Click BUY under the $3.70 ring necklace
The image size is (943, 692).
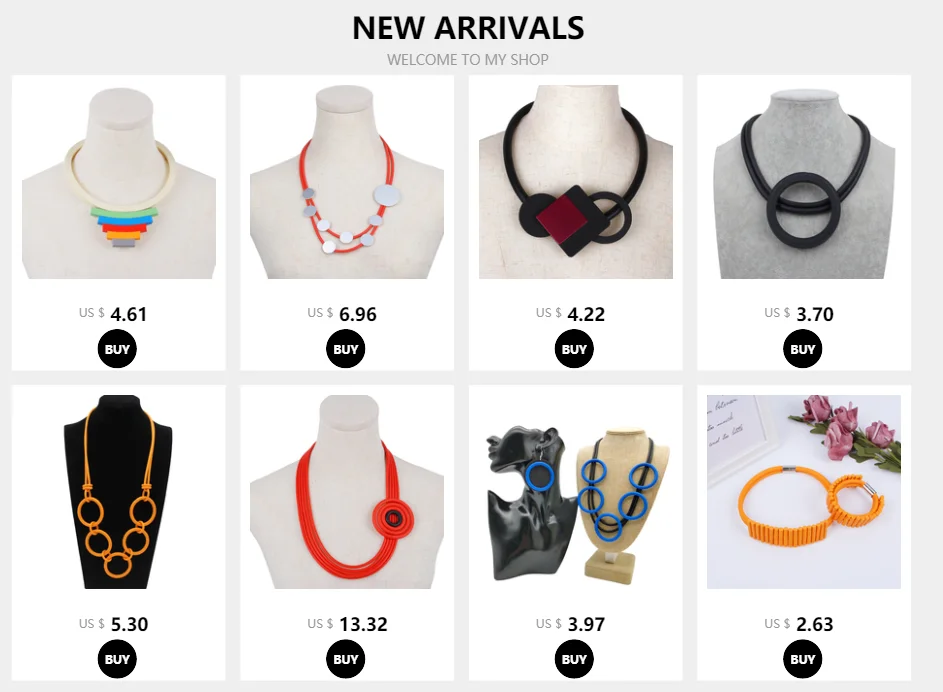(803, 349)
